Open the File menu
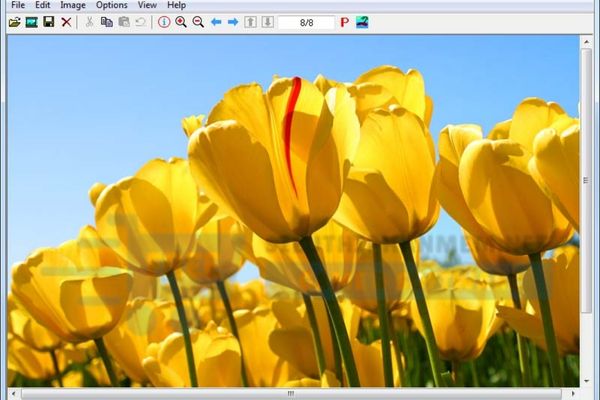600x400 pixels. click(x=18, y=5)
